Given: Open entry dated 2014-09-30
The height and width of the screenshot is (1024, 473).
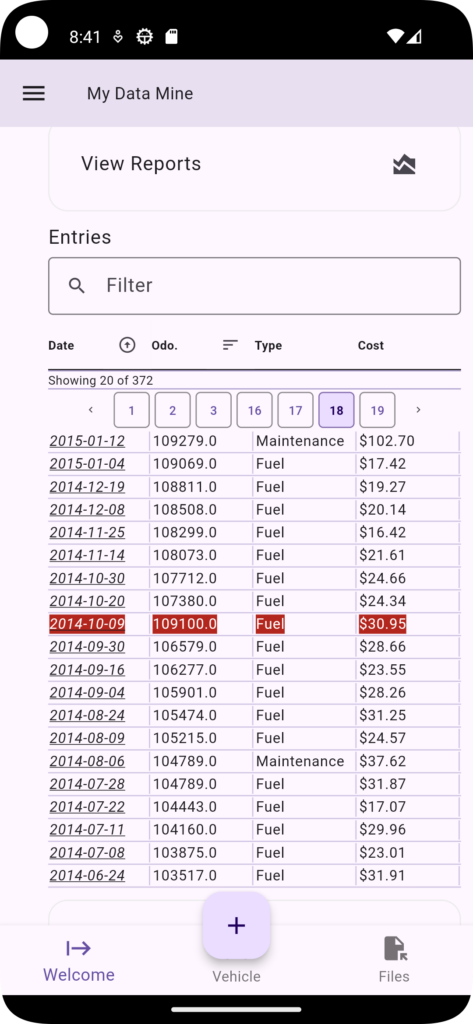Looking at the screenshot, I should [87, 647].
